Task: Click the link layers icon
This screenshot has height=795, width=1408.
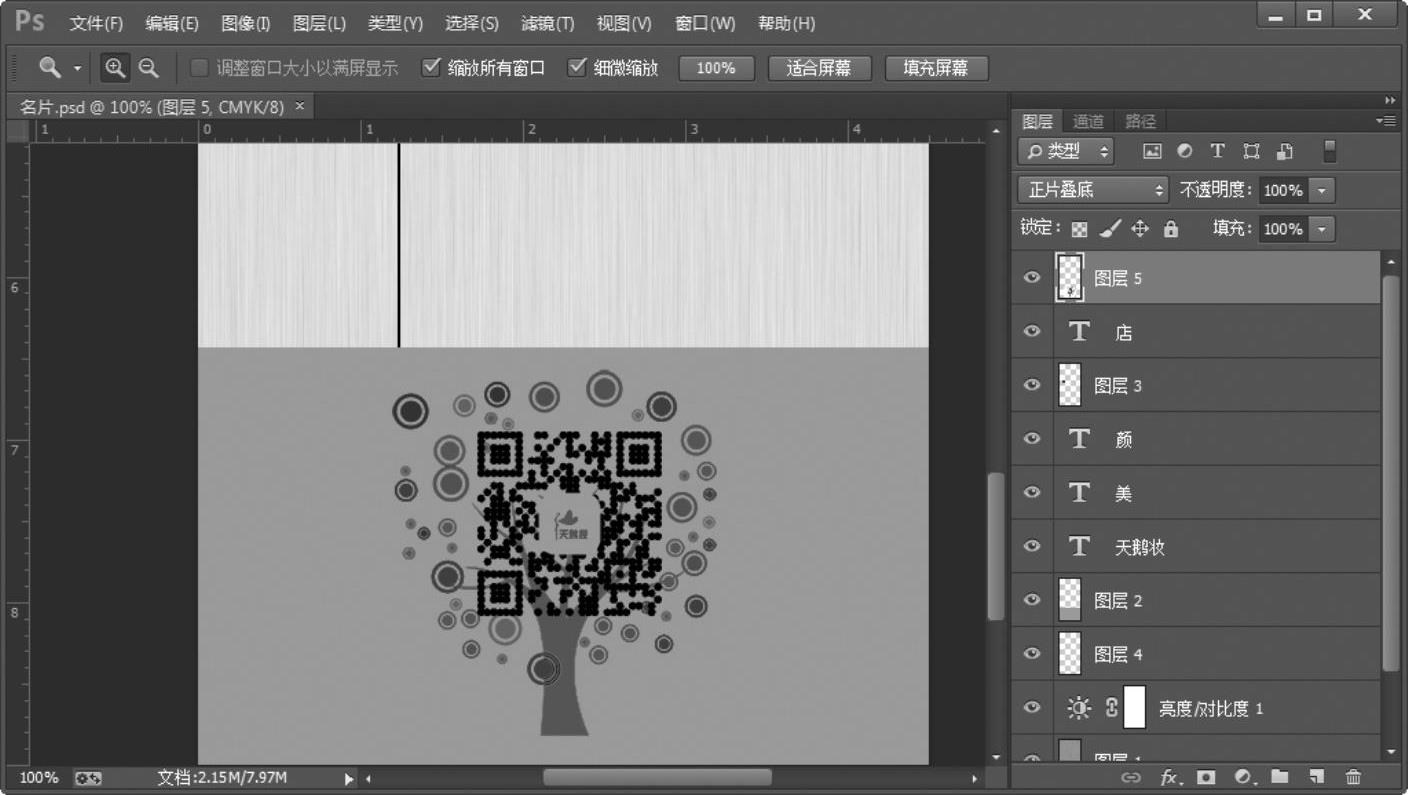Action: 1131,777
